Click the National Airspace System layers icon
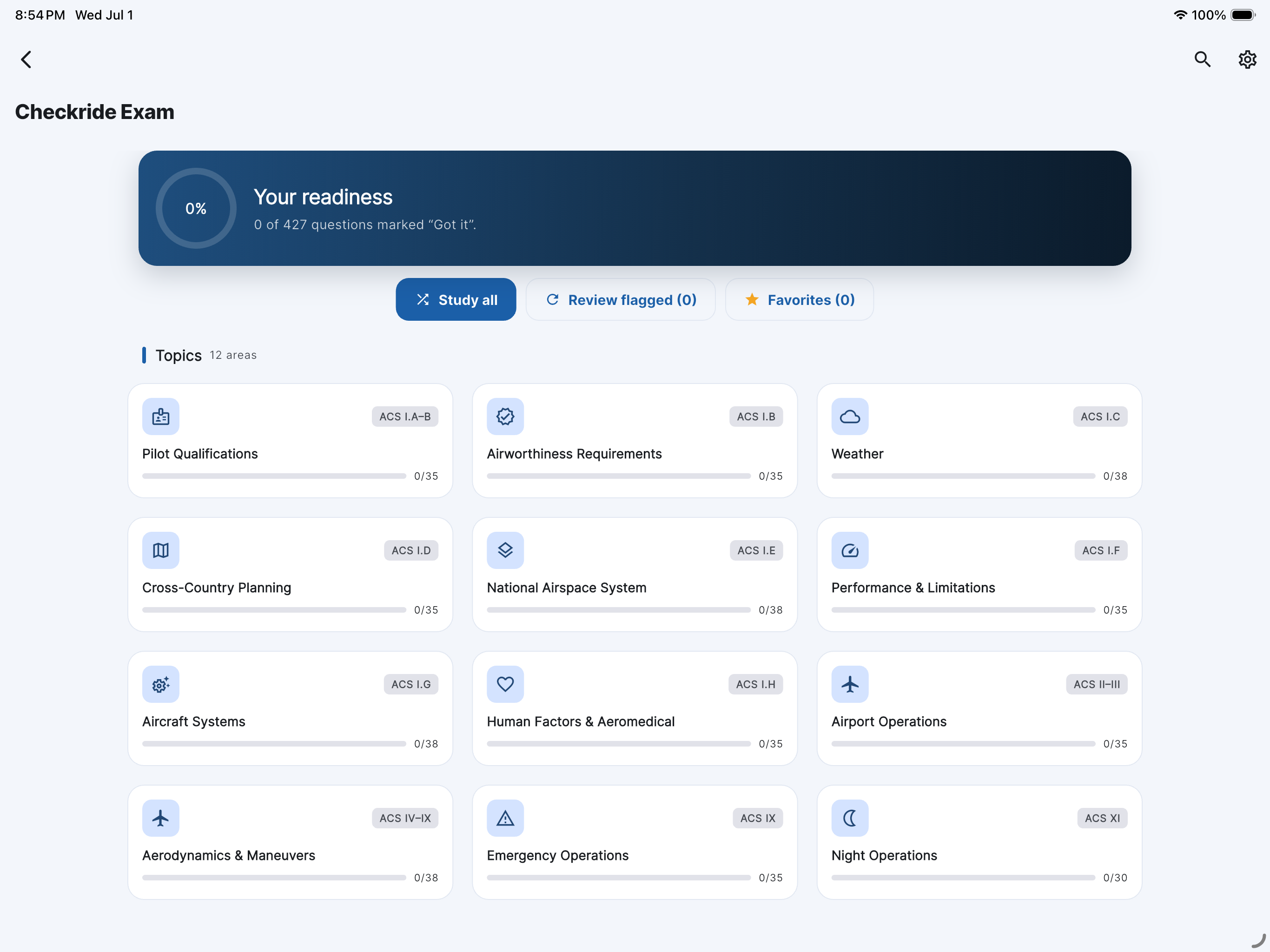Image resolution: width=1270 pixels, height=952 pixels. 505,550
